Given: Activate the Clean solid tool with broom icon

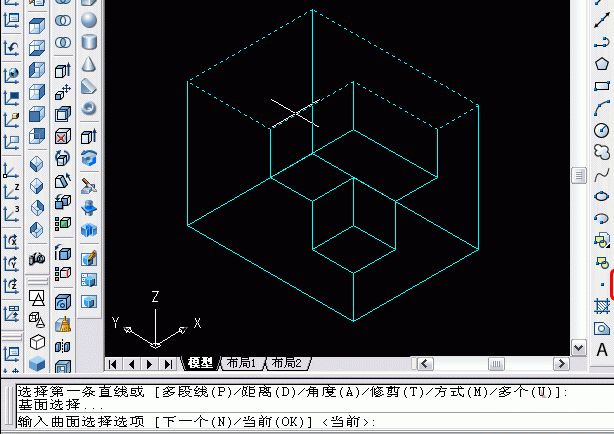Looking at the screenshot, I should point(63,324).
